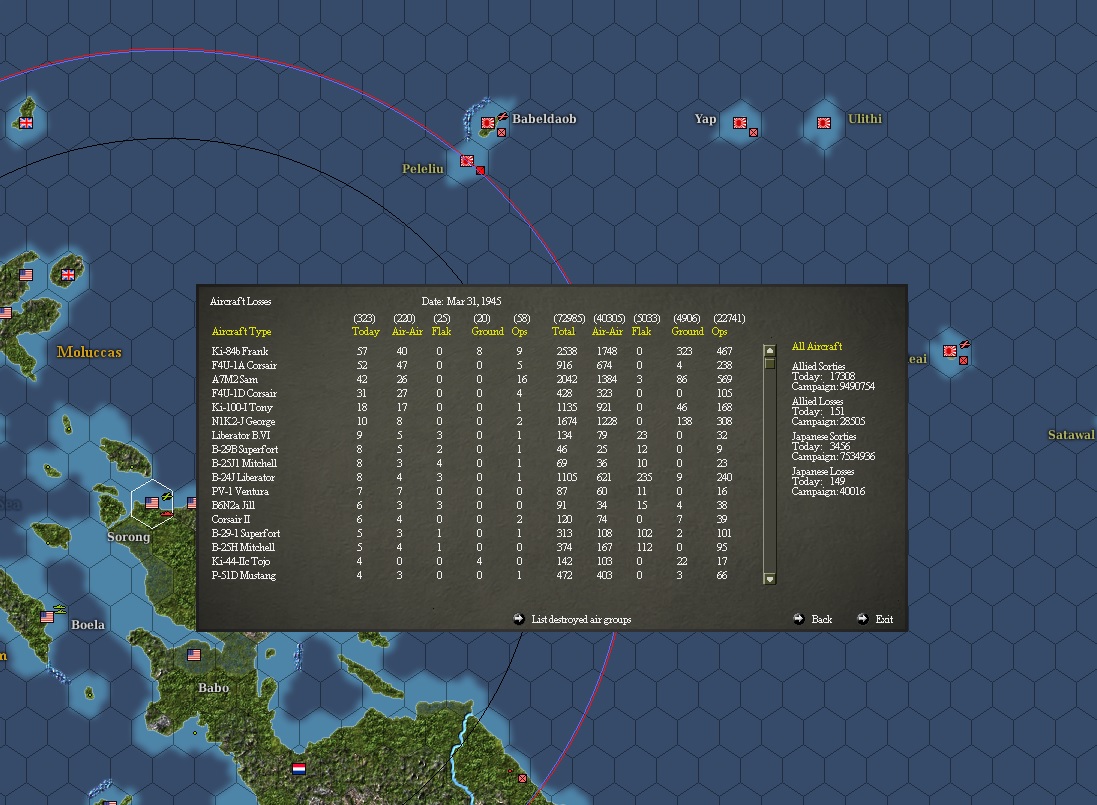Select the N1K2-J George row
Image resolution: width=1097 pixels, height=805 pixels.
click(x=472, y=421)
